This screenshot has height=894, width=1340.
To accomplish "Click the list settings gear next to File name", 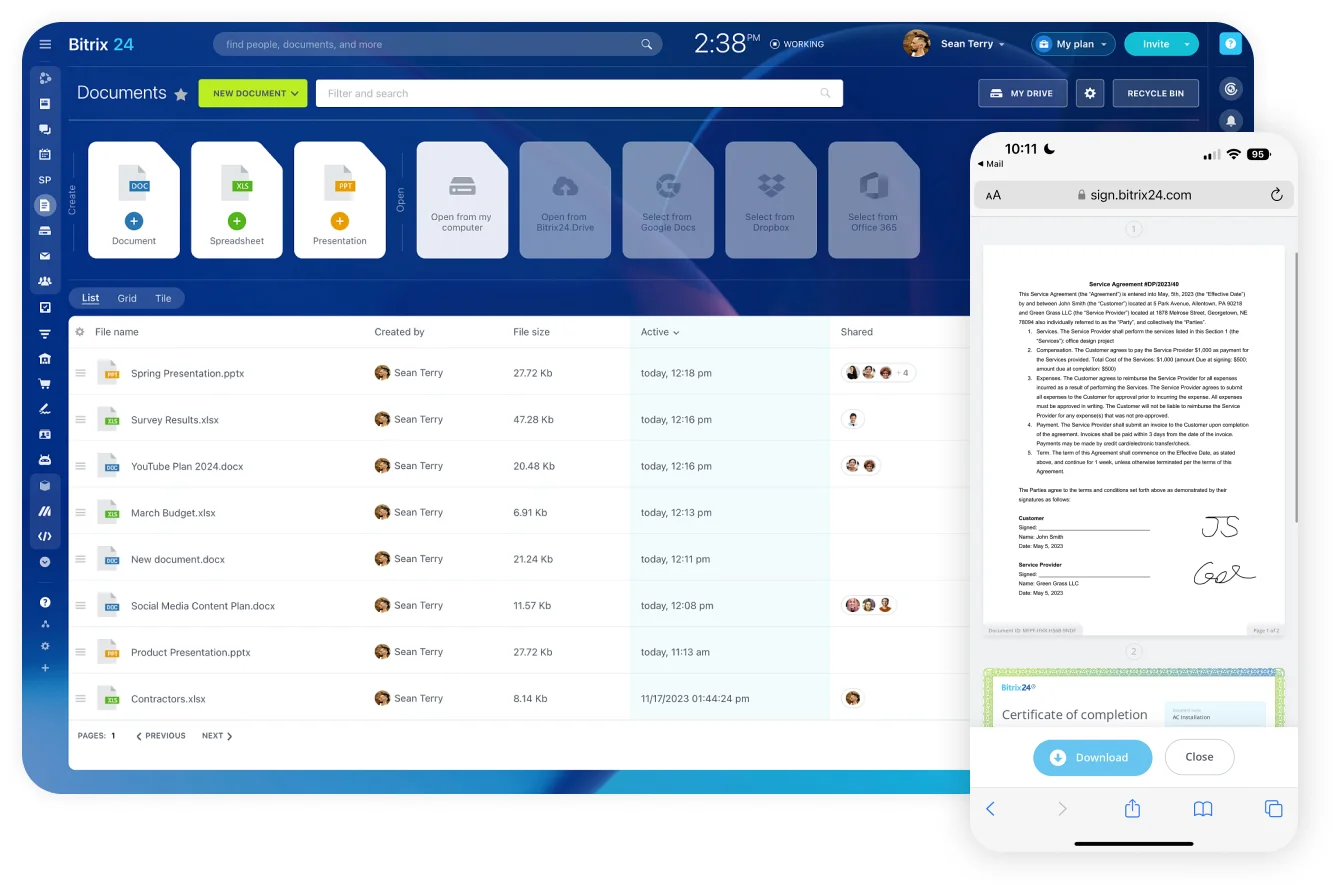I will (x=80, y=332).
